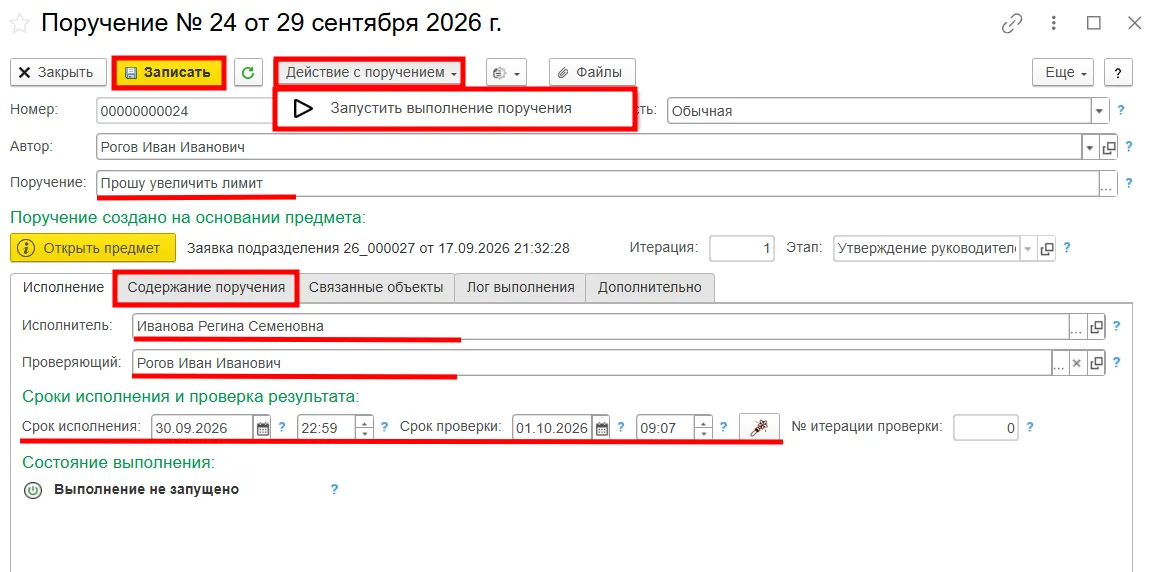The width and height of the screenshot is (1150, 572).
Task: Show help for the Автор field
Action: (1129, 147)
